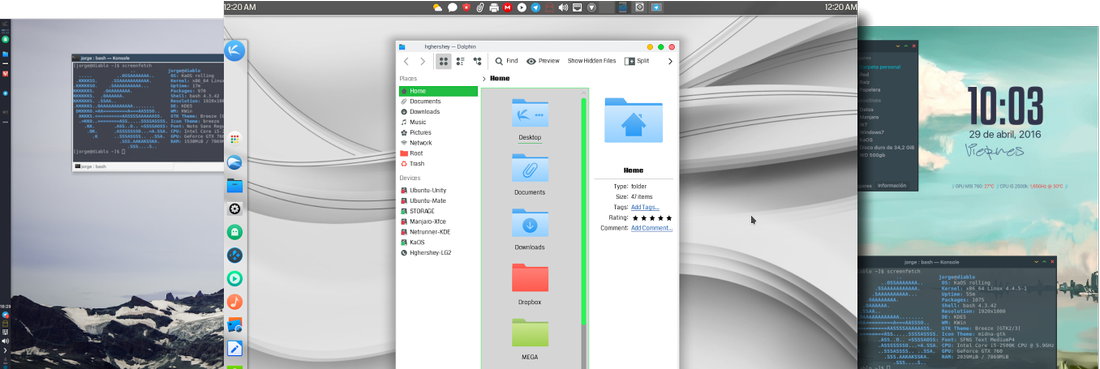The width and height of the screenshot is (1100, 369).
Task: Launch the blue file manager dock icon
Action: coord(234,186)
